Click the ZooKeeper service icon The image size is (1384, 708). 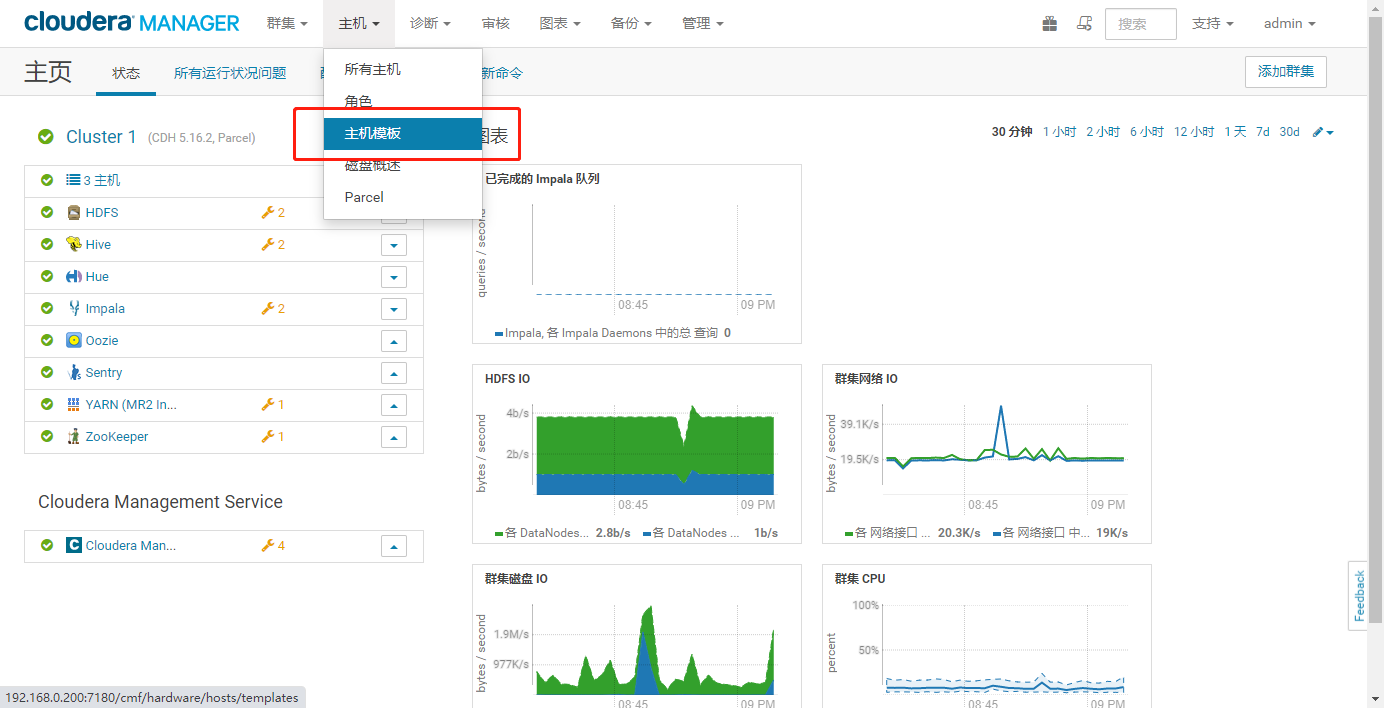pos(74,436)
